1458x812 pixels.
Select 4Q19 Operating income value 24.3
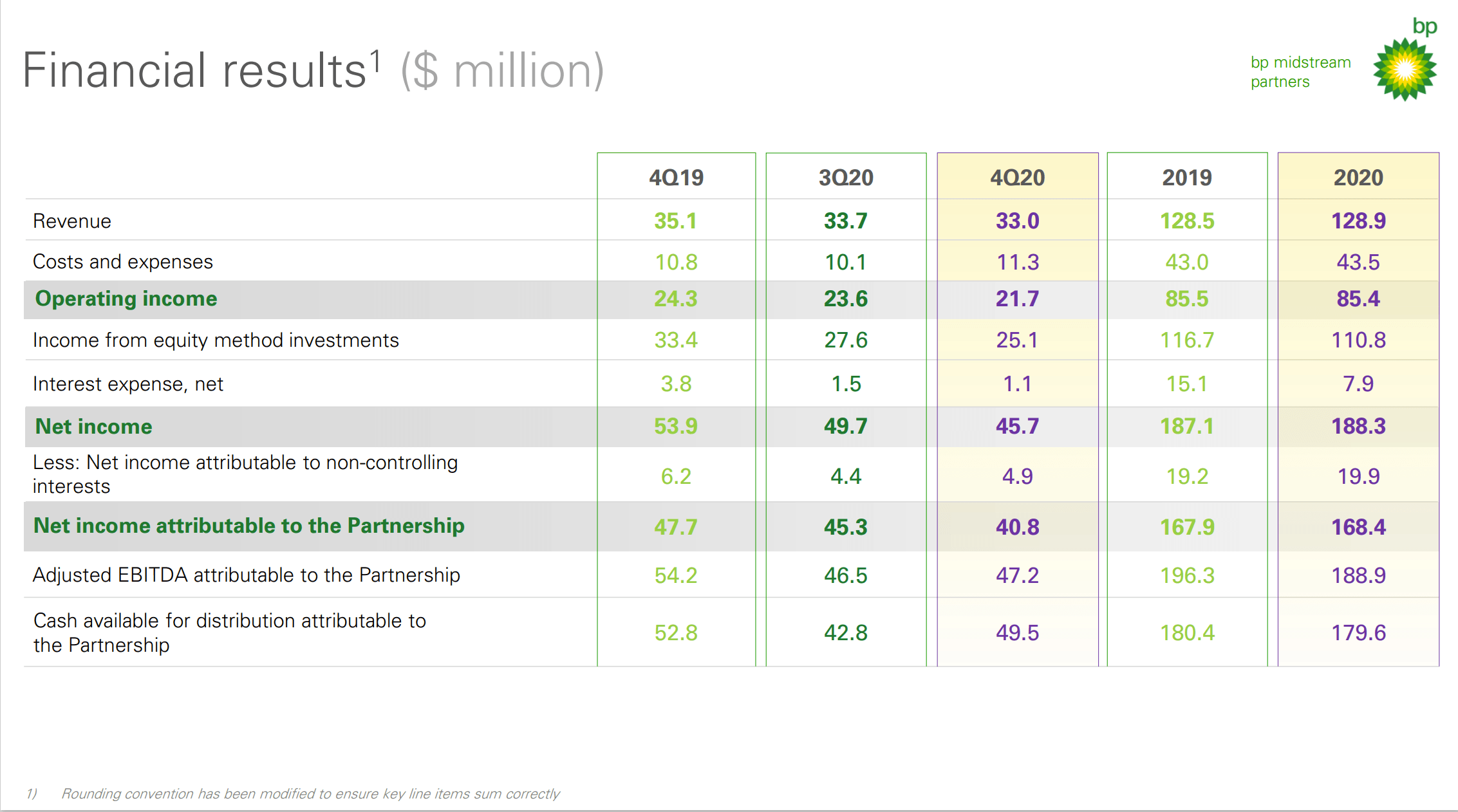point(676,299)
